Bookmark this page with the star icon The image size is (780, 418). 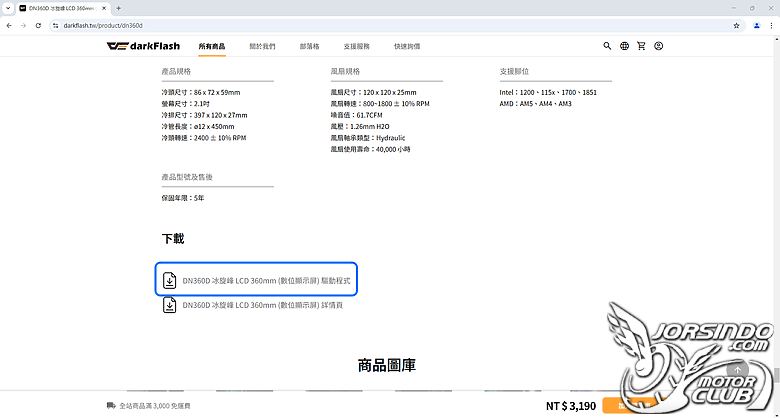(x=736, y=25)
